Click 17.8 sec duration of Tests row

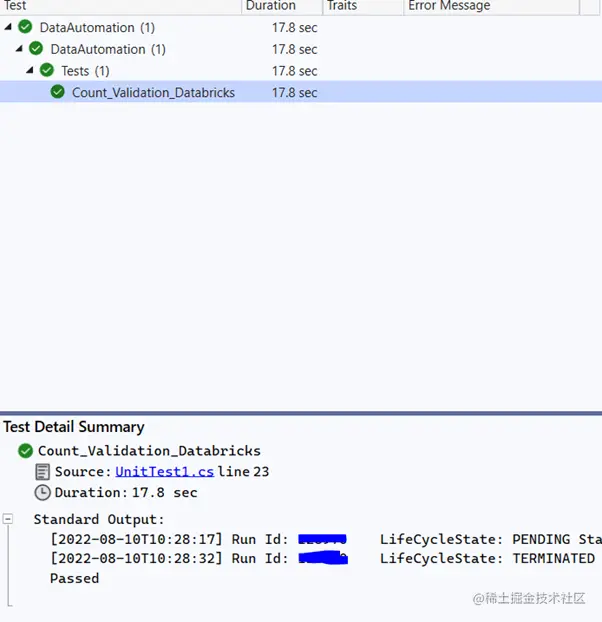[295, 71]
